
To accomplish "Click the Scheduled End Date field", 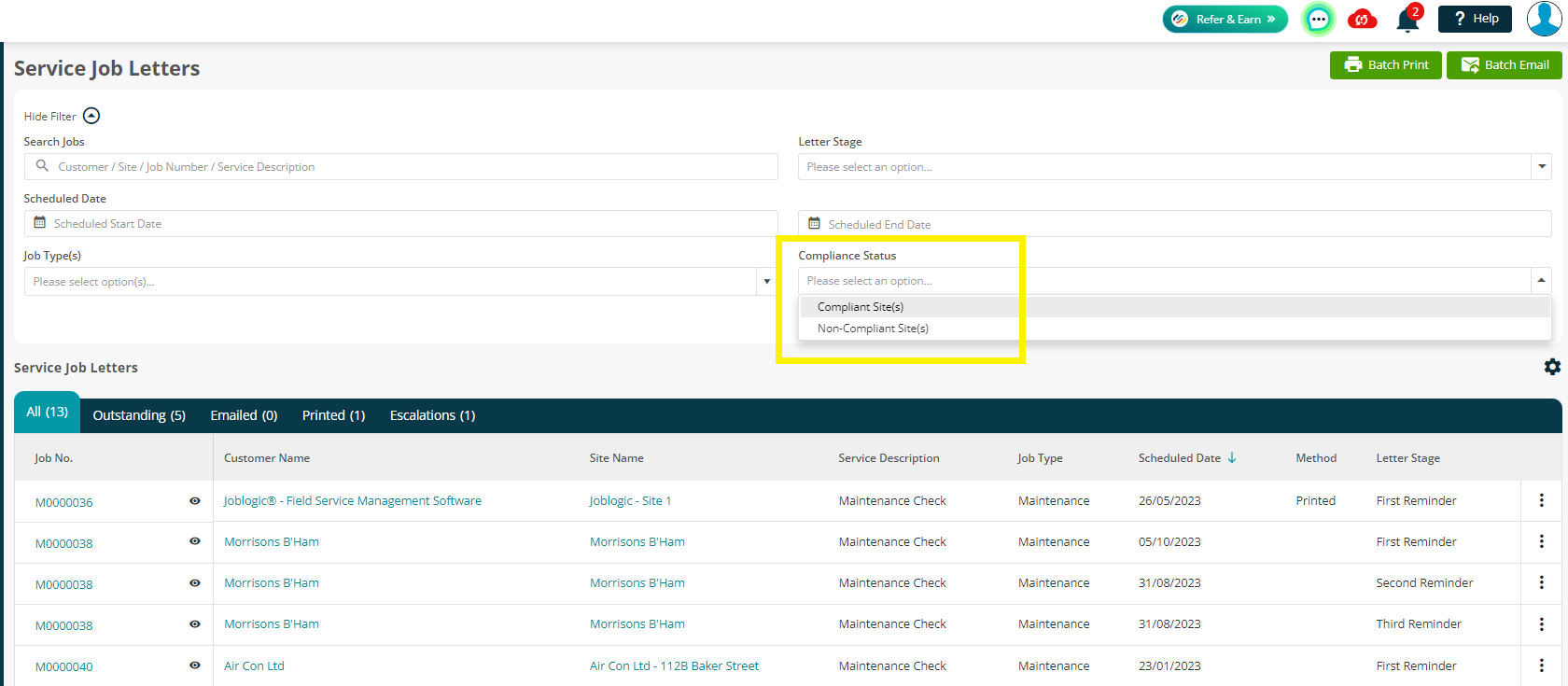I will [1174, 224].
